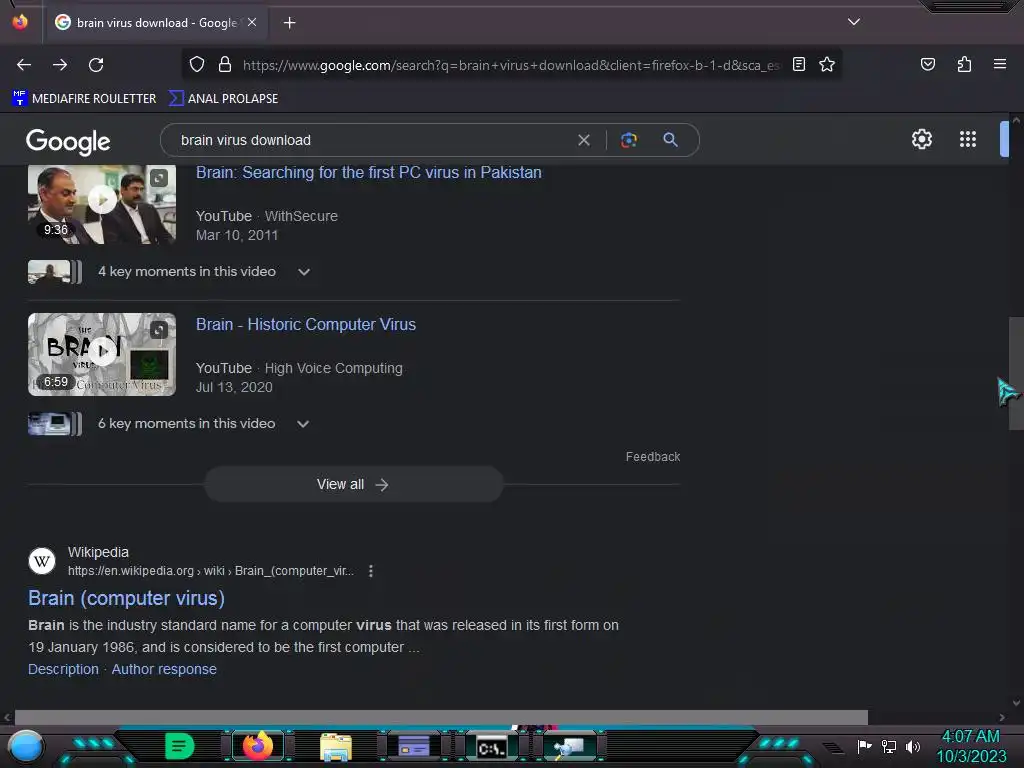
Task: Switch to Firefox in the taskbar
Action: coord(257,745)
